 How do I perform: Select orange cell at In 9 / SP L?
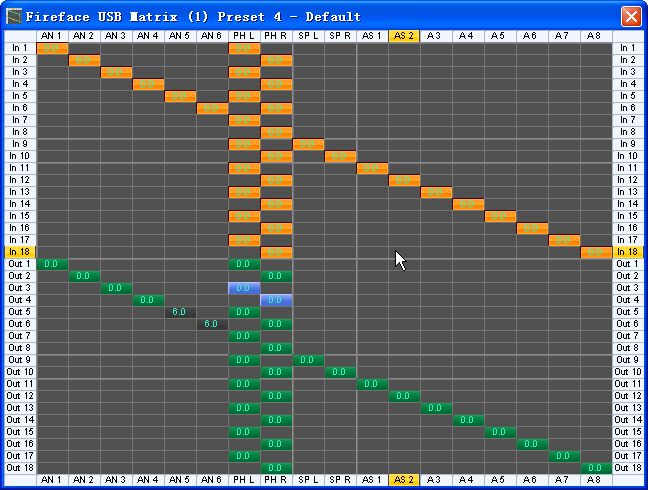(x=308, y=144)
